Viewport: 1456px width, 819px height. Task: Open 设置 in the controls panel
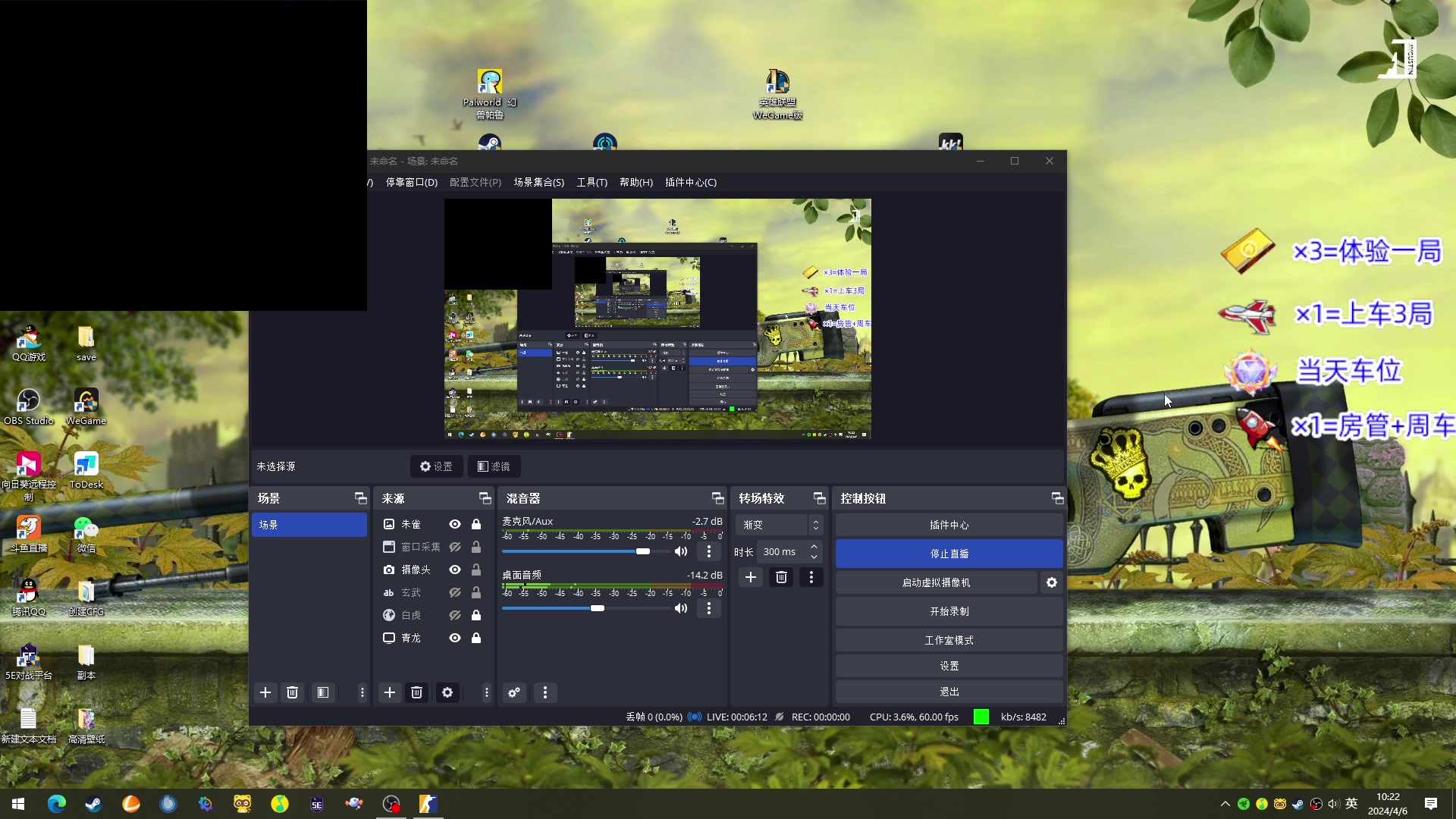coord(949,666)
